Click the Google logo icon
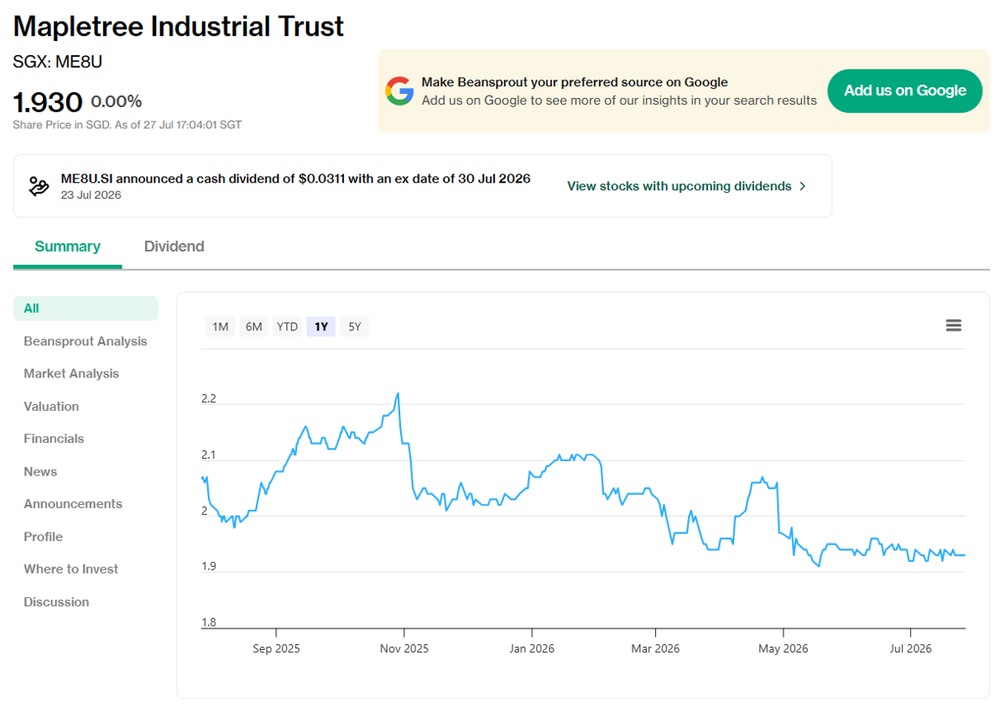Image resolution: width=1000 pixels, height=706 pixels. [399, 91]
